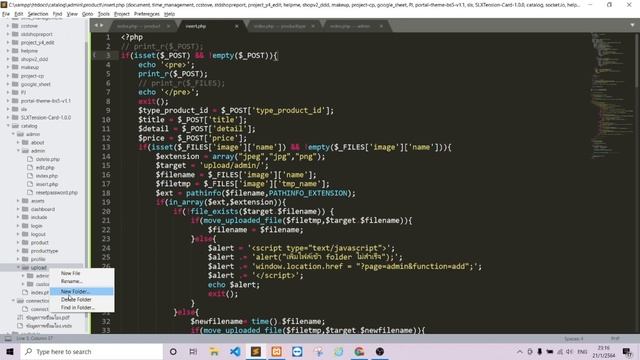Open the Preferences menu
Viewport: 640px width, 360px height.
147,14
